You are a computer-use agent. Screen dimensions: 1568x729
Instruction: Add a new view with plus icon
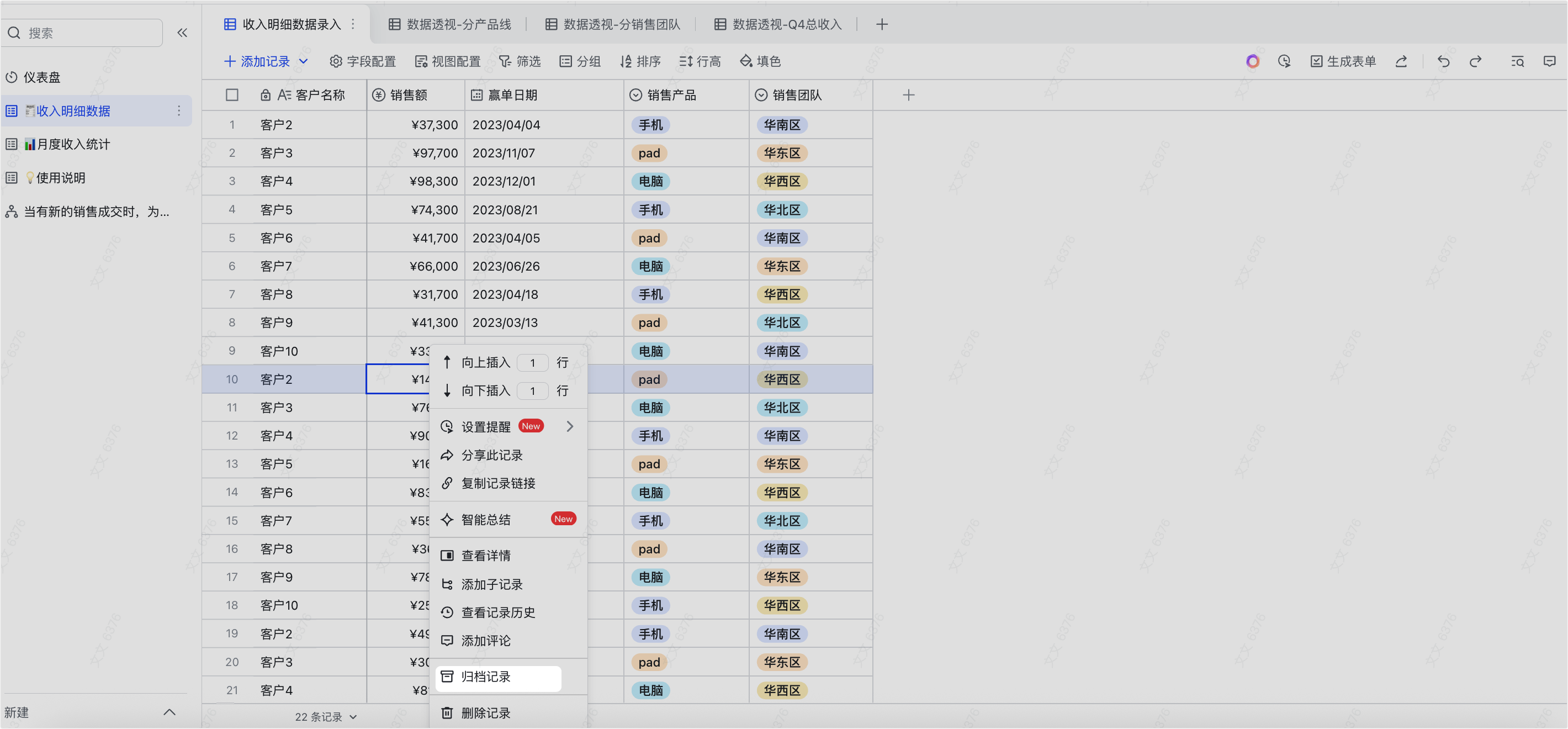click(882, 24)
